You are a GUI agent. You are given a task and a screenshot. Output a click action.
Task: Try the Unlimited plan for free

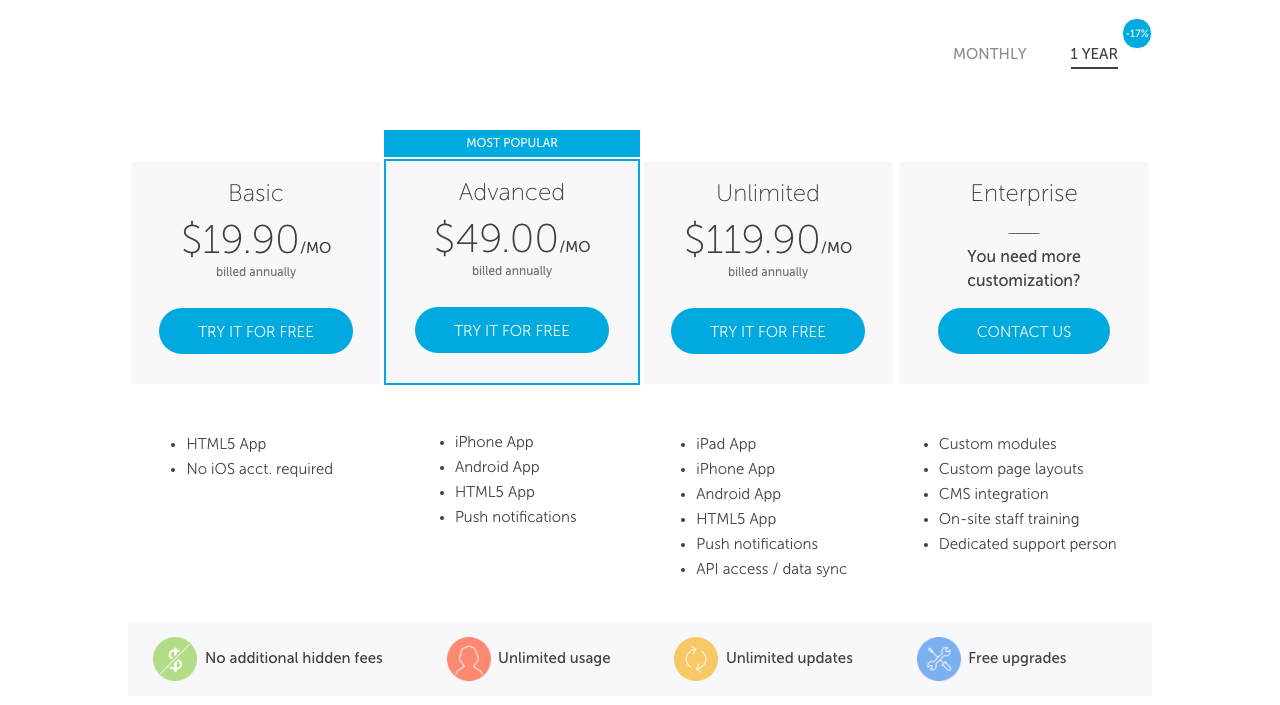[768, 331]
